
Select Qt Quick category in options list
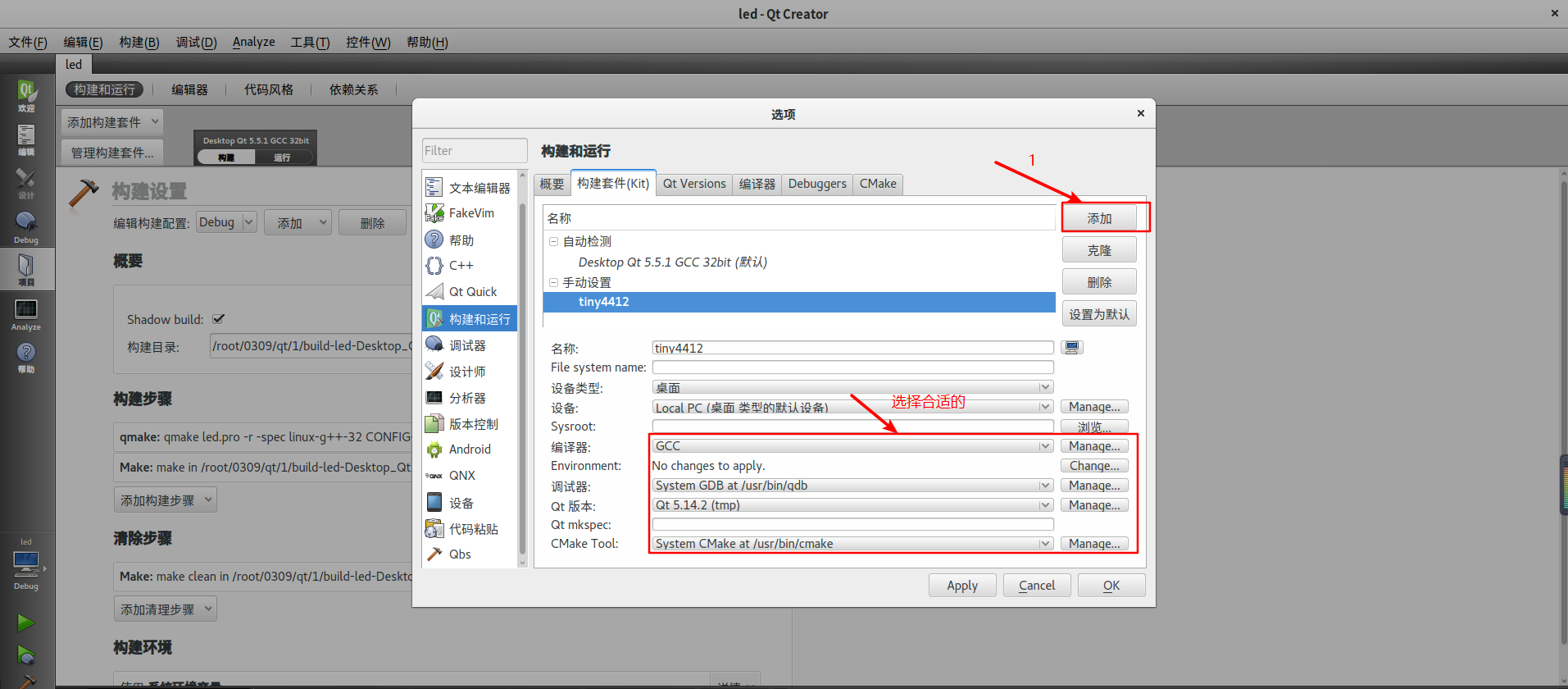click(469, 292)
